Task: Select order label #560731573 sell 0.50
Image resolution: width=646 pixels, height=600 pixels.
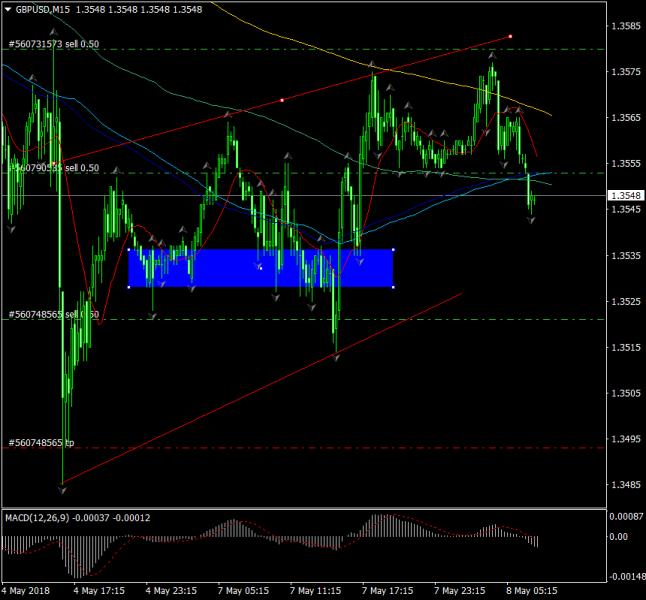Action: 54,44
